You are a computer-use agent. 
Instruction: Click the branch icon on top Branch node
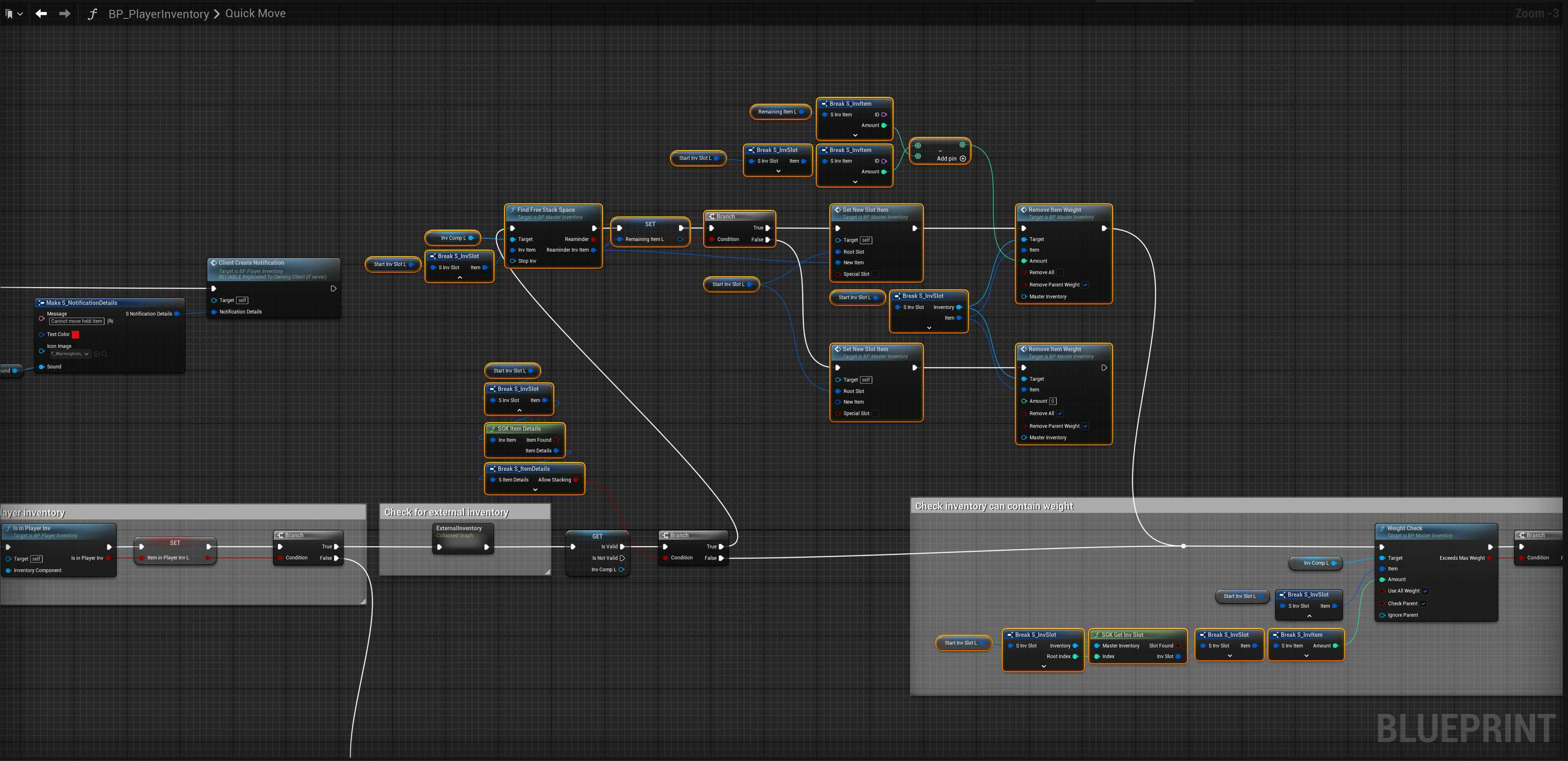[x=711, y=216]
